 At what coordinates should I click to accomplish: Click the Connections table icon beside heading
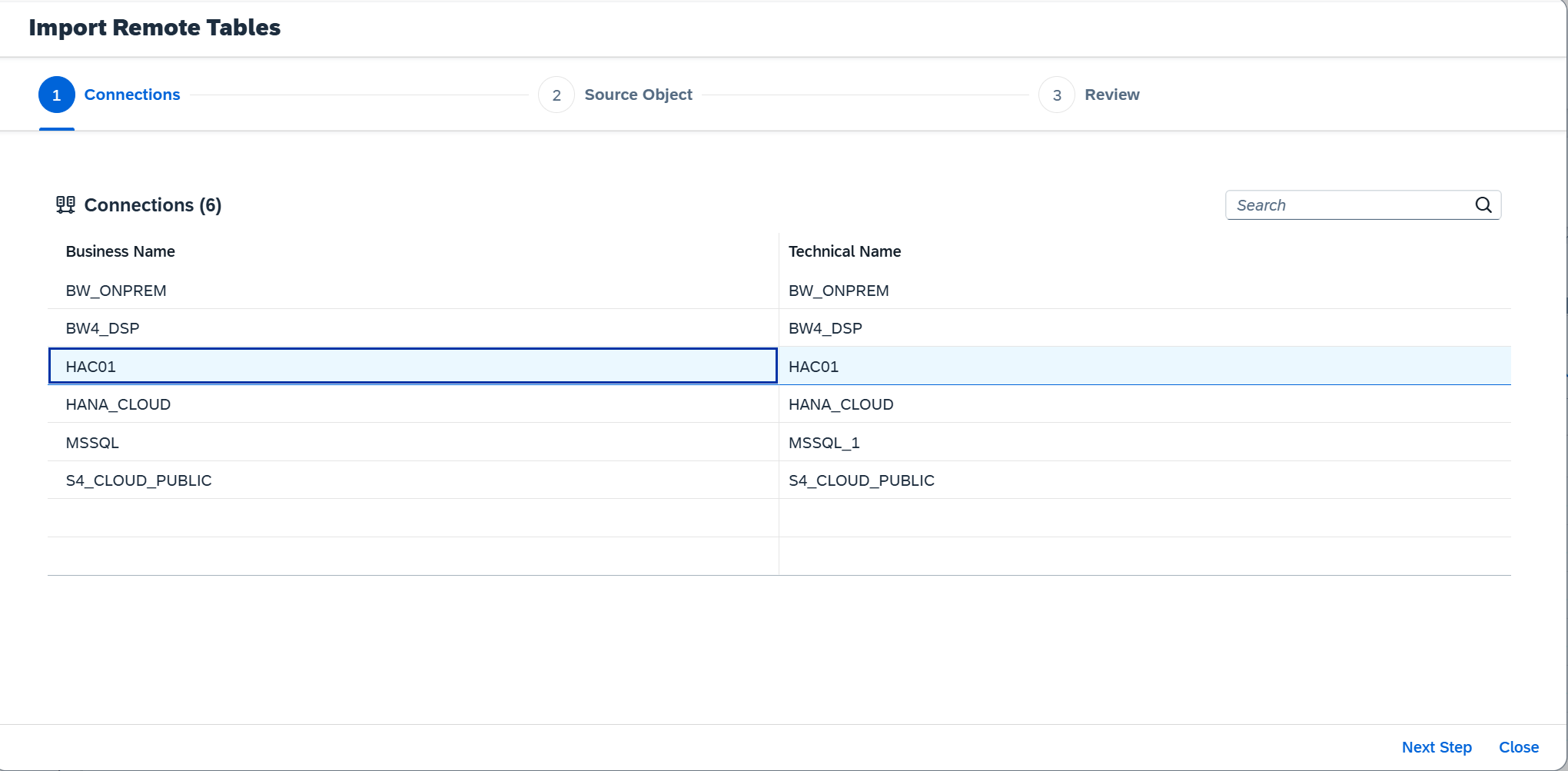coord(65,205)
